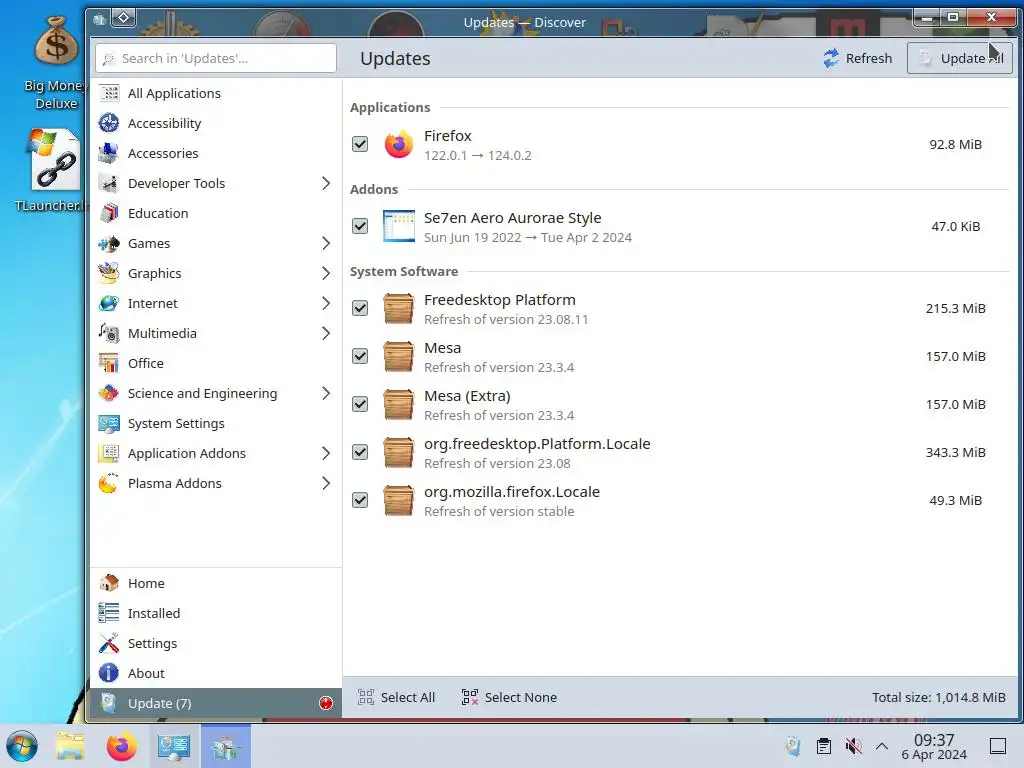Click the Freedesktop Platform package icon
Screen dimensions: 1024x768
point(398,308)
